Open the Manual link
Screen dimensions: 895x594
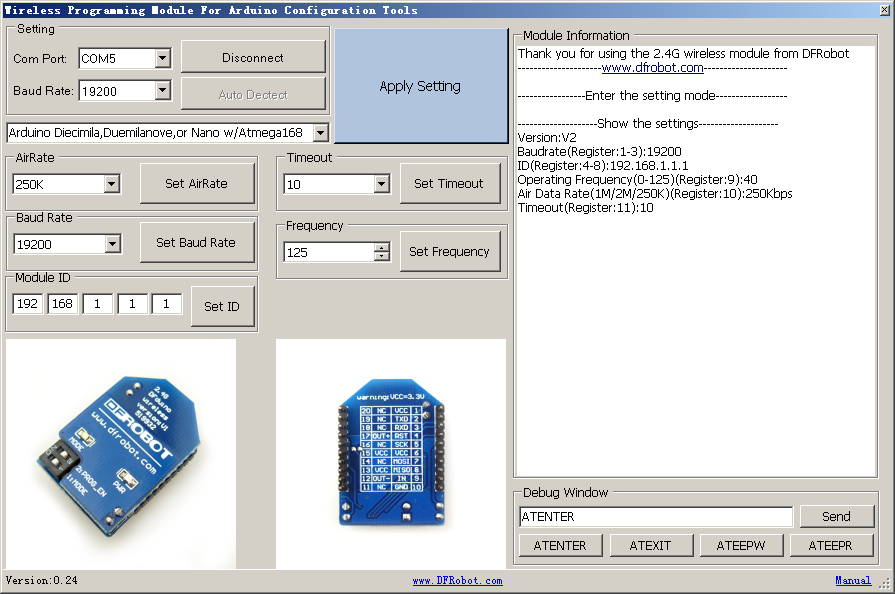point(853,580)
